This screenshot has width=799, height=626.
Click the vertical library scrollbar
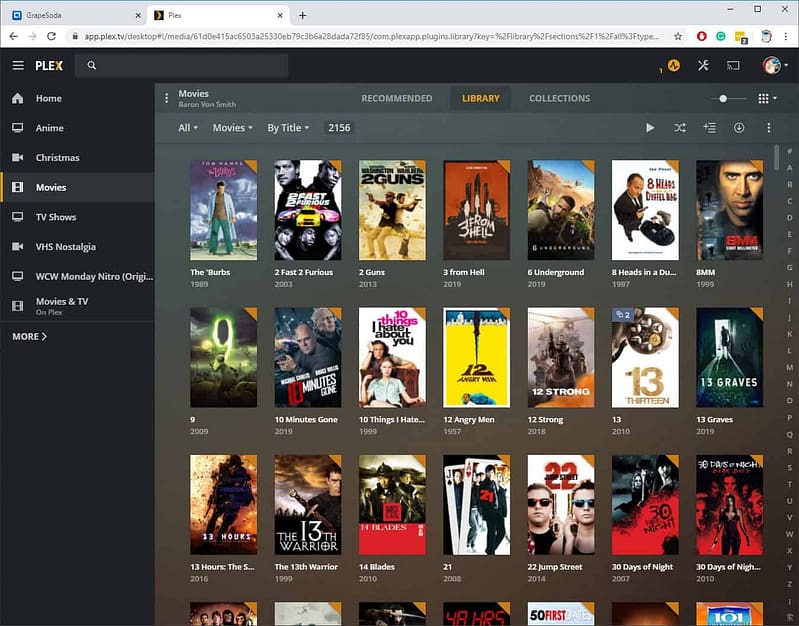tap(776, 158)
